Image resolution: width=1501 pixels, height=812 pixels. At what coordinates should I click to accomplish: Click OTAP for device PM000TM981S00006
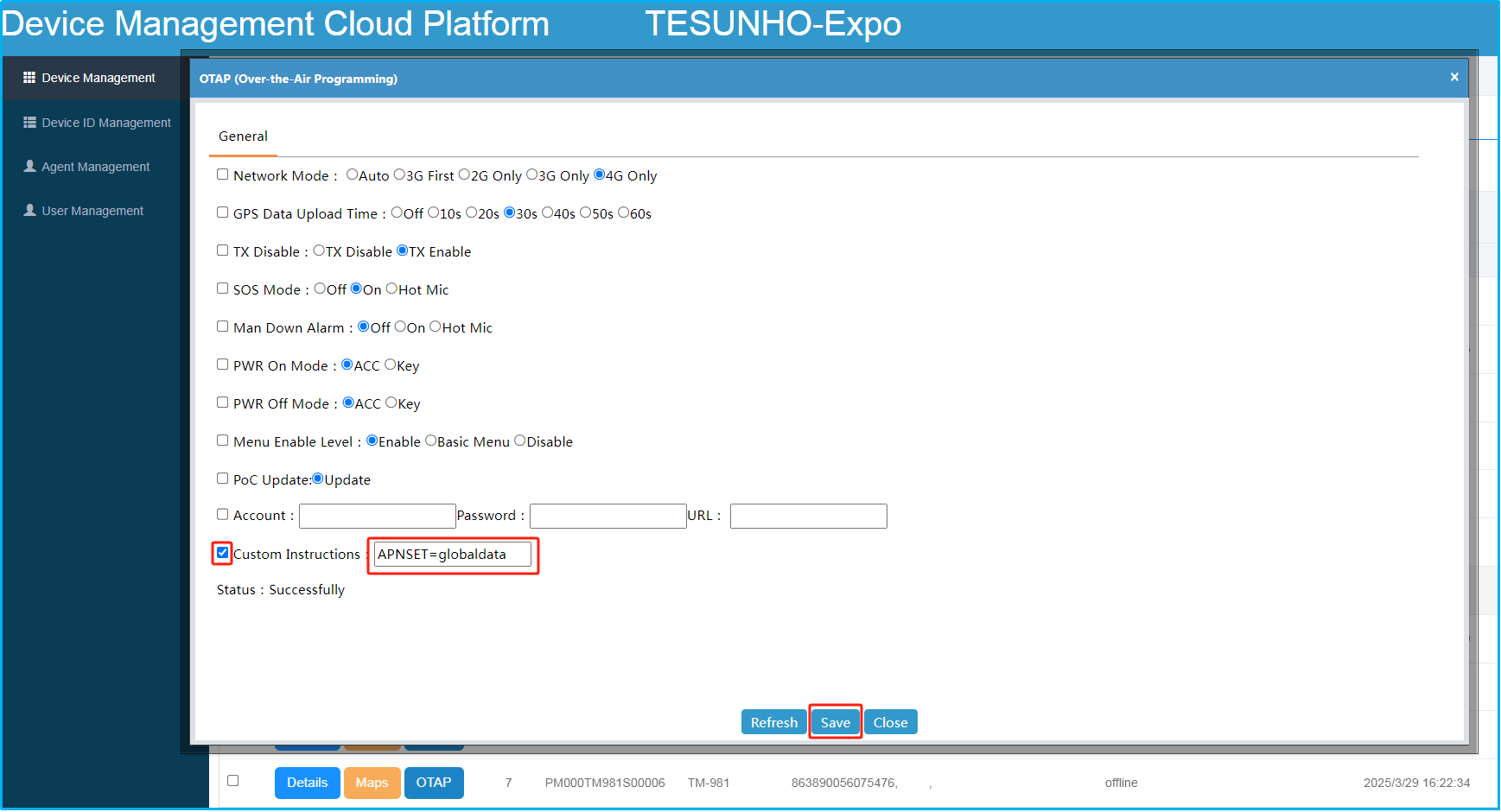tap(434, 783)
